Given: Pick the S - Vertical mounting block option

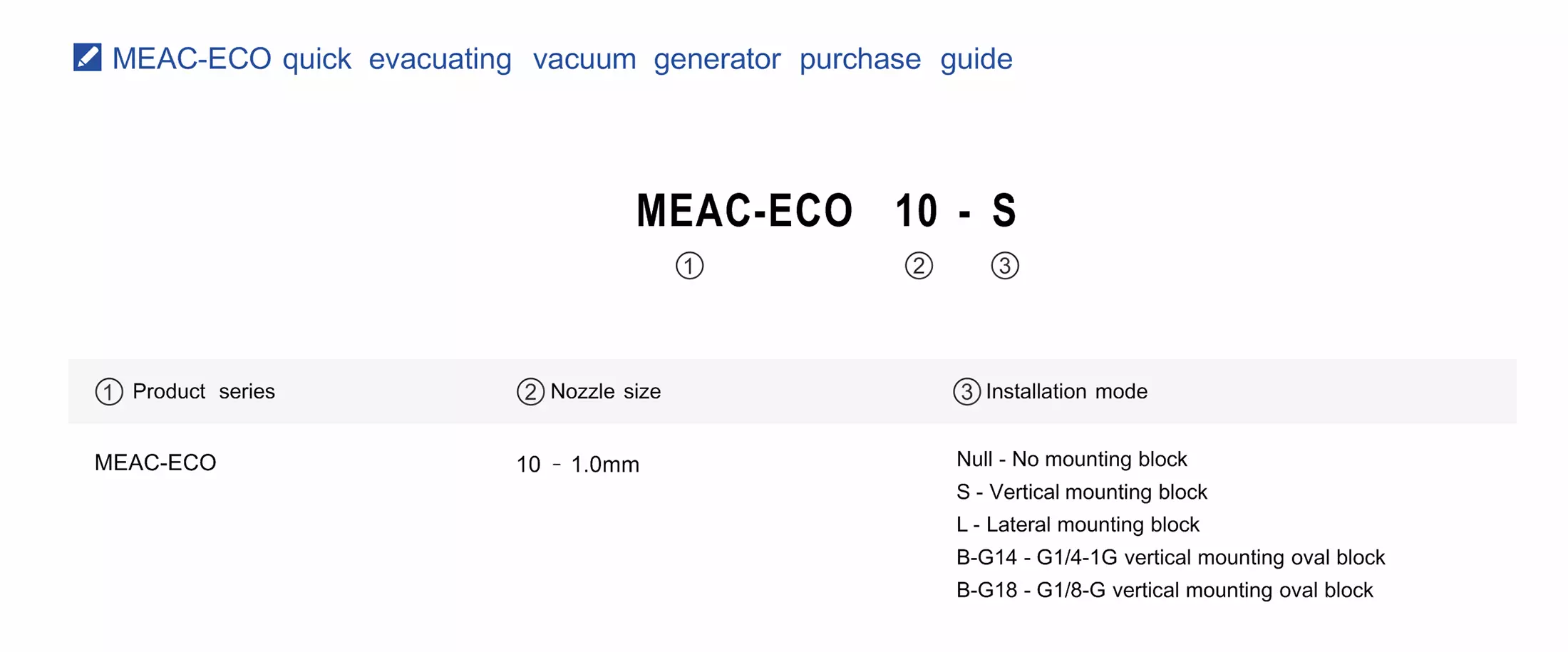Looking at the screenshot, I should [x=1081, y=492].
